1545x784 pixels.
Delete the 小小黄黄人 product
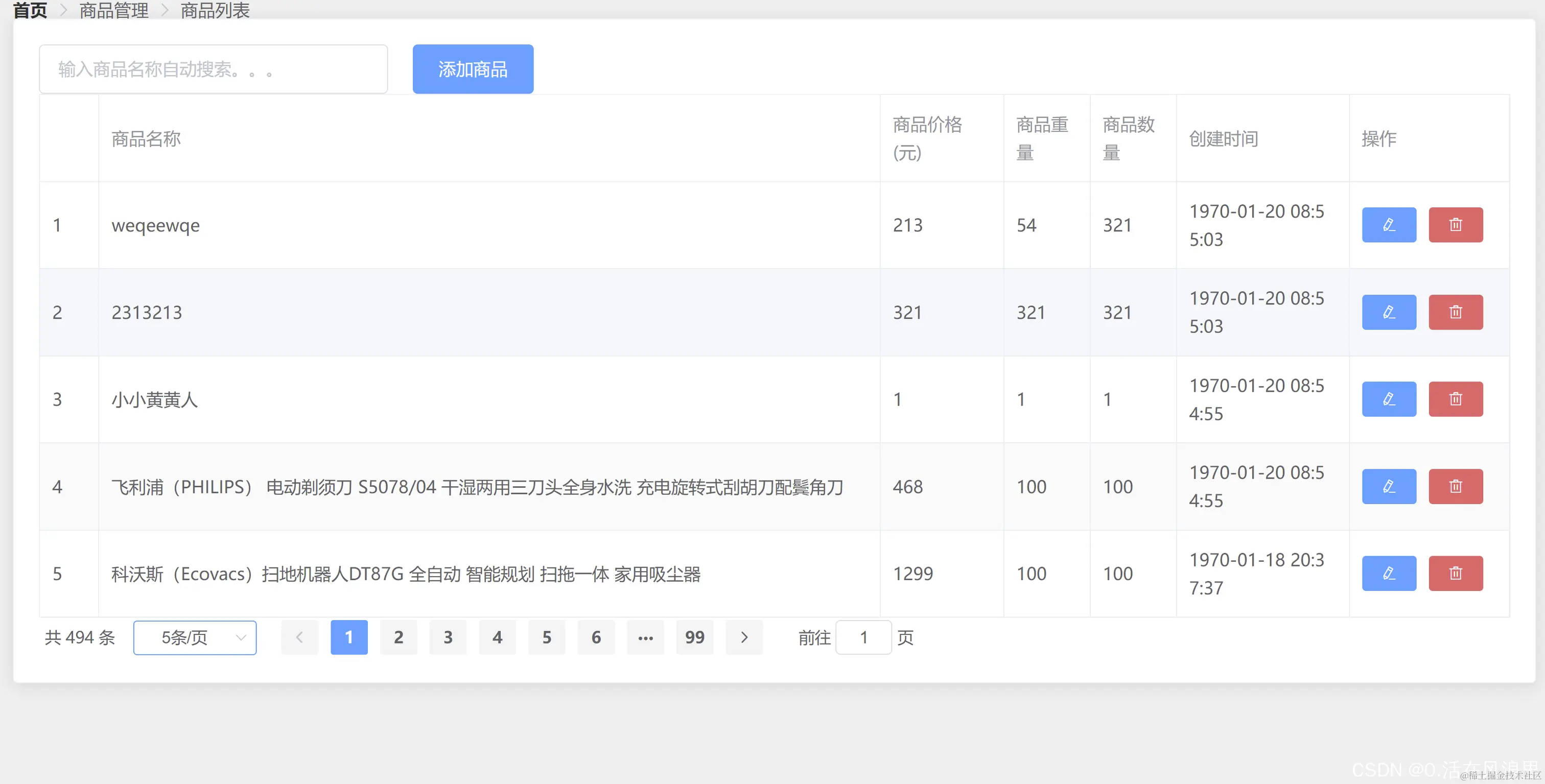[x=1455, y=399]
